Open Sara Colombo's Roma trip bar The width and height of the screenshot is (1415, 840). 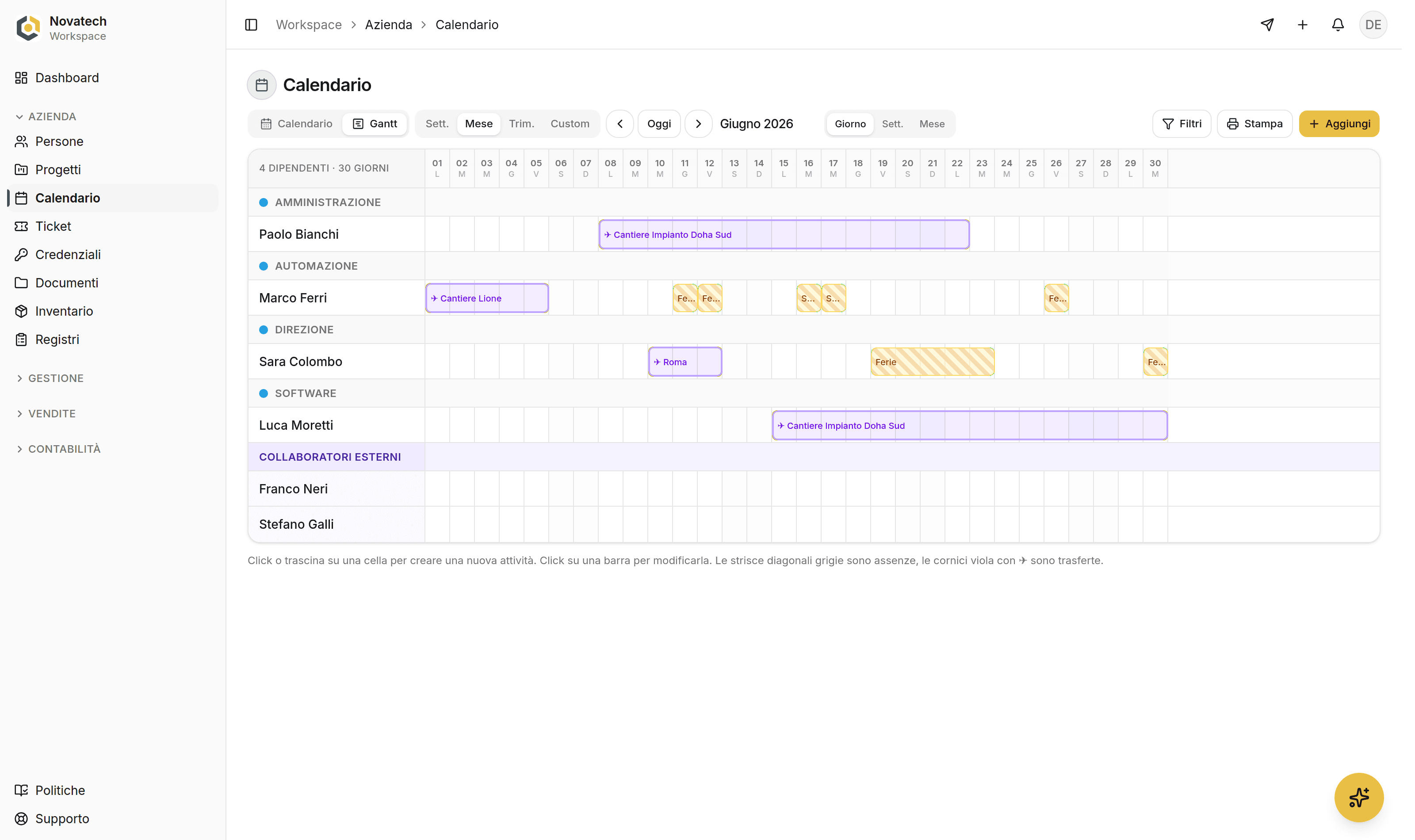coord(685,362)
